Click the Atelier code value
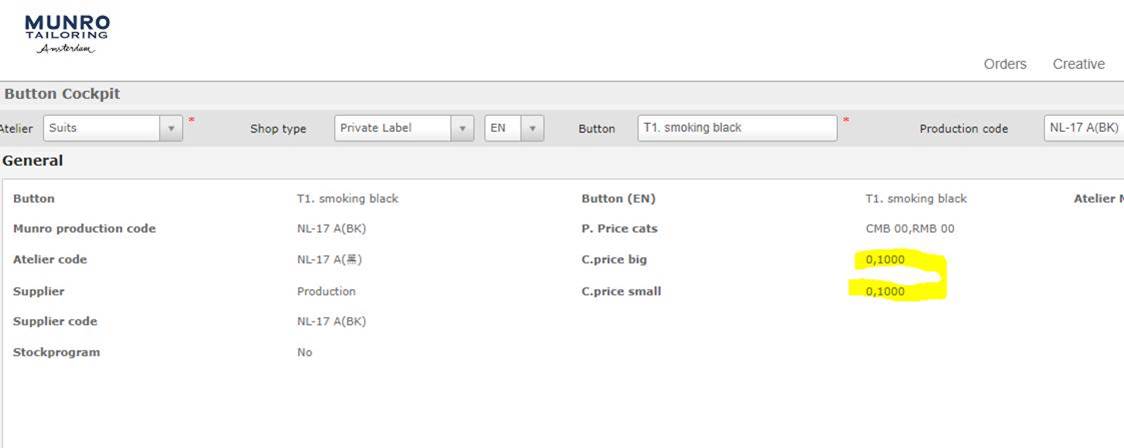1124x448 pixels. point(330,259)
